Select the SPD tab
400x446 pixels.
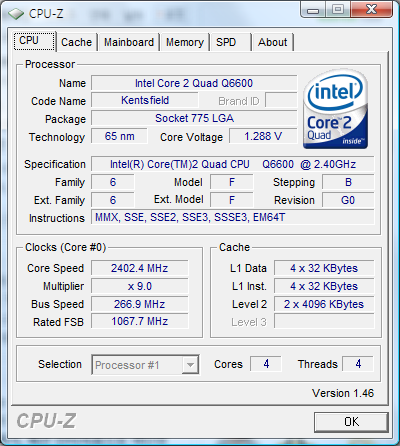pyautogui.click(x=230, y=42)
